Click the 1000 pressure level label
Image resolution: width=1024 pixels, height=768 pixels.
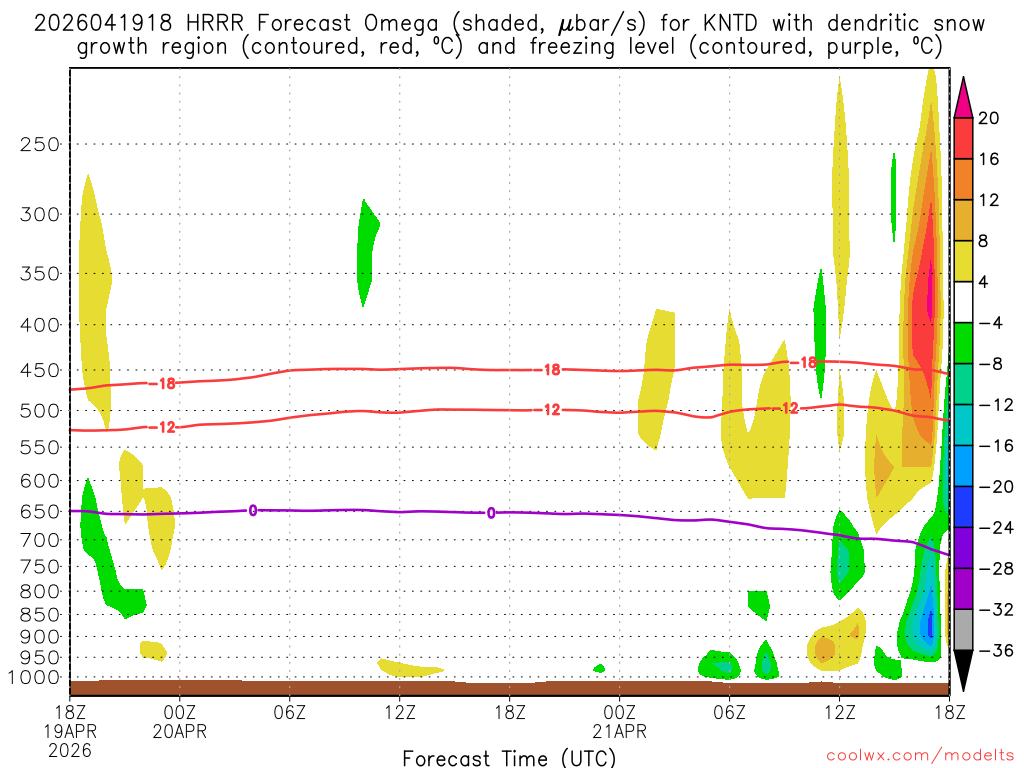click(x=35, y=678)
